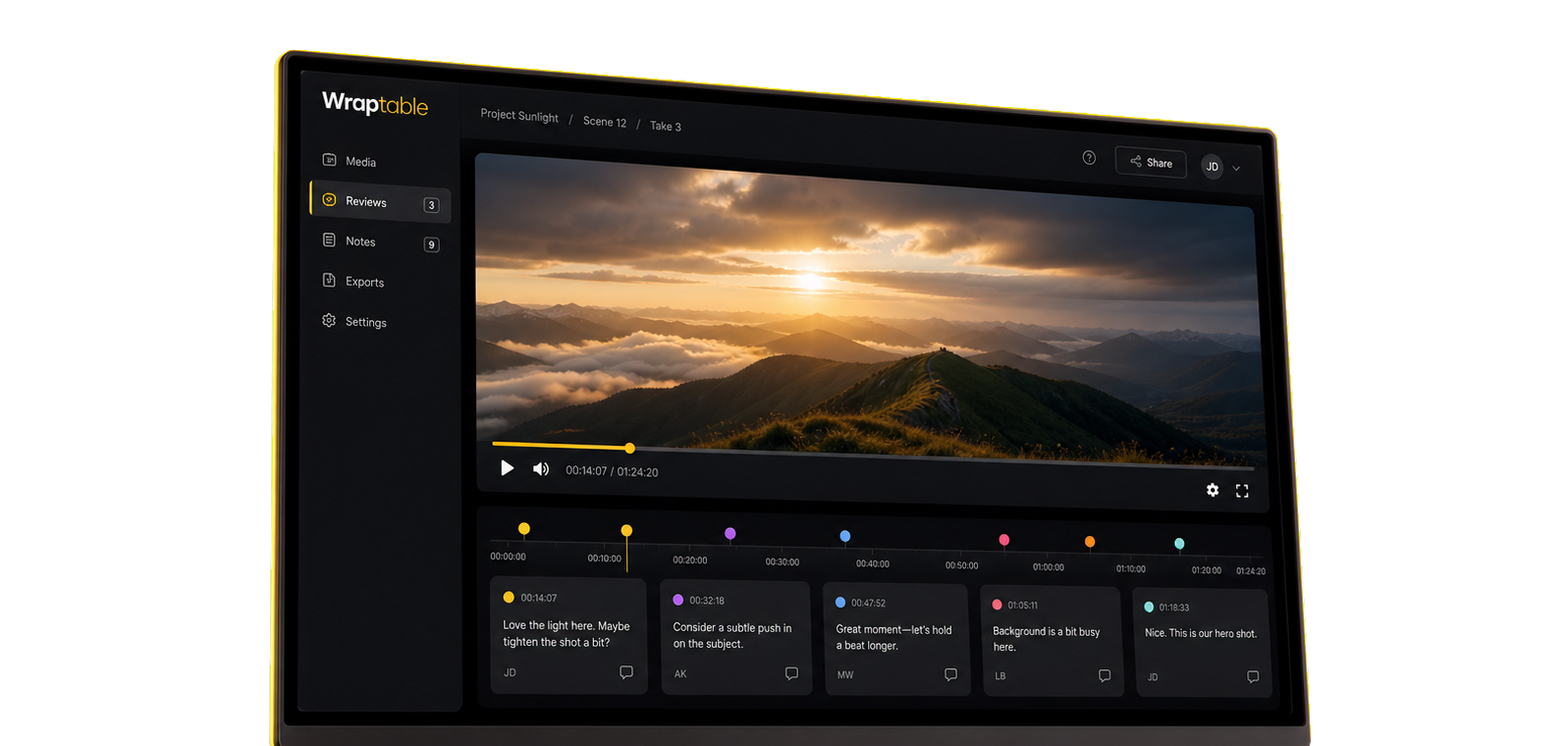Screen dimensions: 1568x746
Task: Click author initials LB on comment card
Action: coord(1000,676)
